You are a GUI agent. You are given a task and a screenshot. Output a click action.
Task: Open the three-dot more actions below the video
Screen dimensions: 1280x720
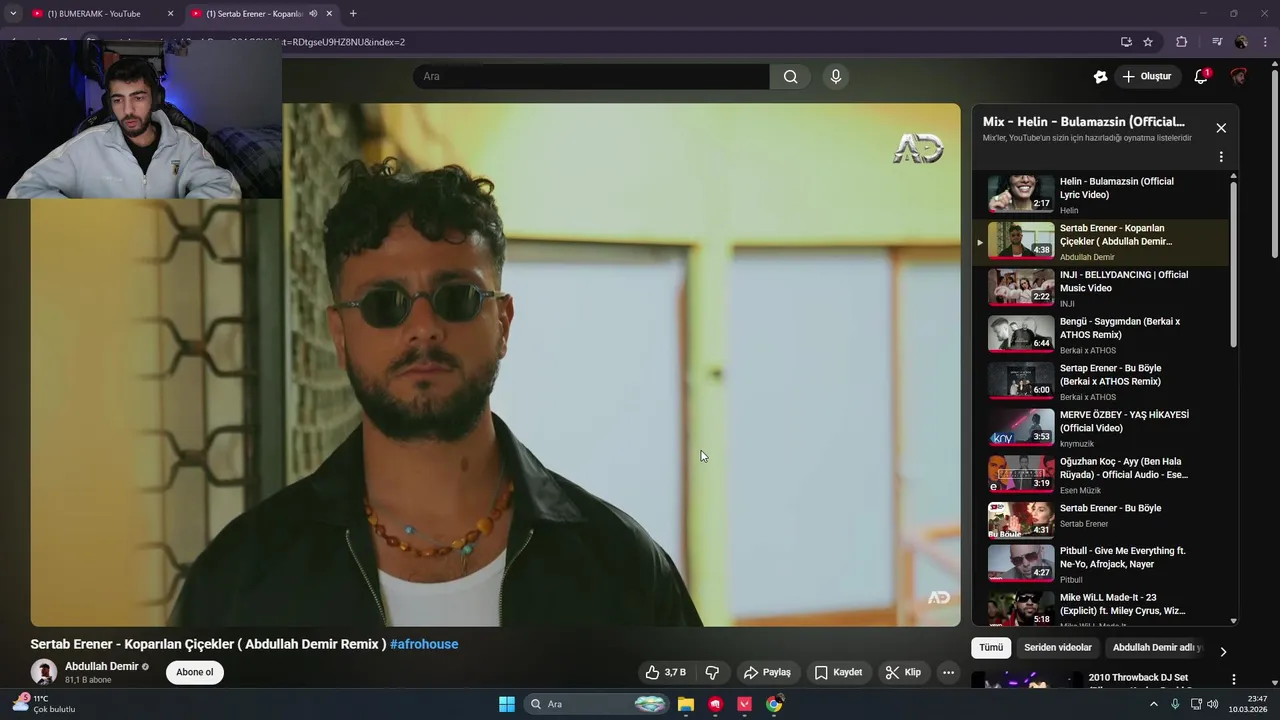tap(948, 672)
